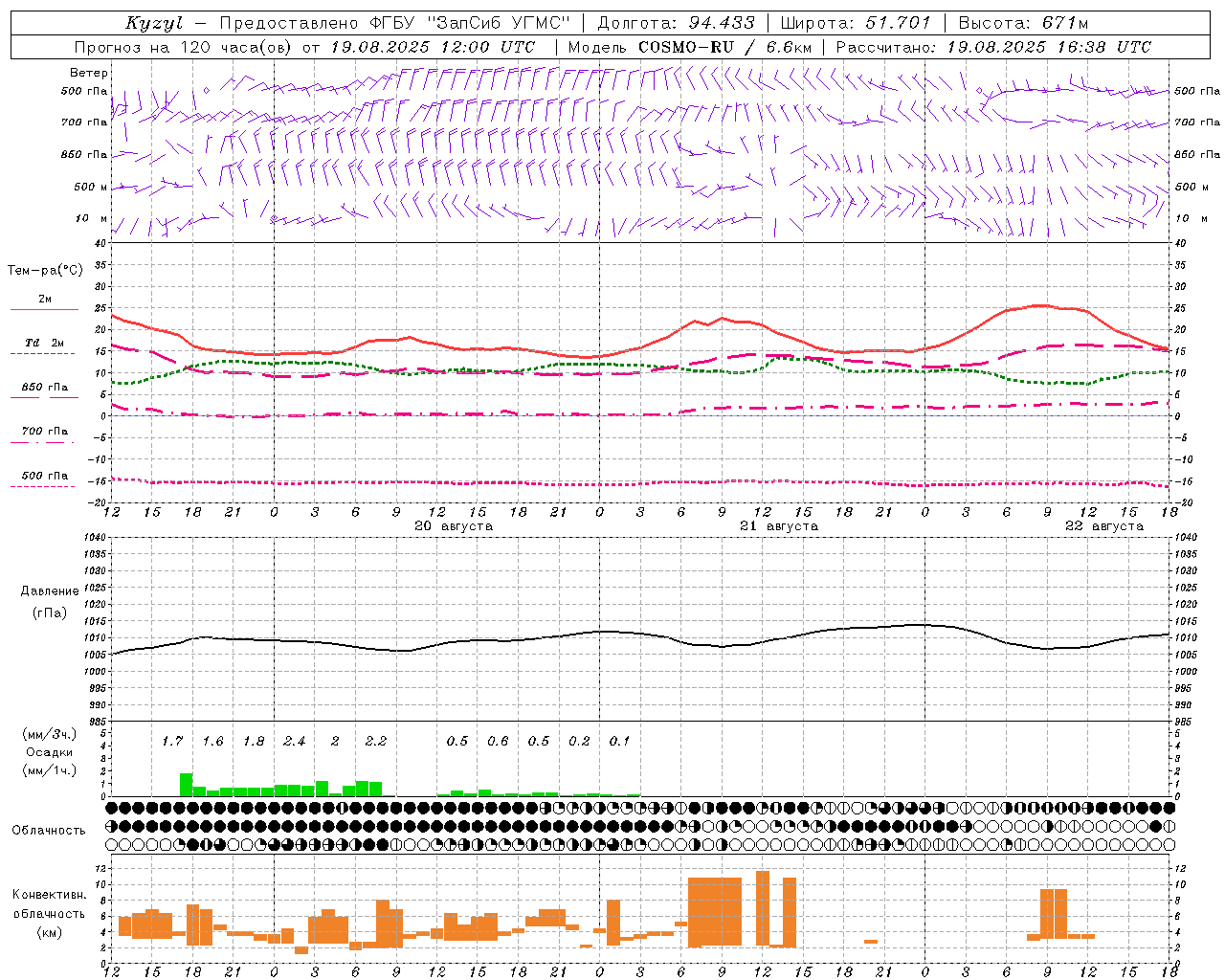Click the "(мм/3ч.)" precipitation unit label
Image resolution: width=1225 pixels, height=980 pixels.
coord(49,735)
